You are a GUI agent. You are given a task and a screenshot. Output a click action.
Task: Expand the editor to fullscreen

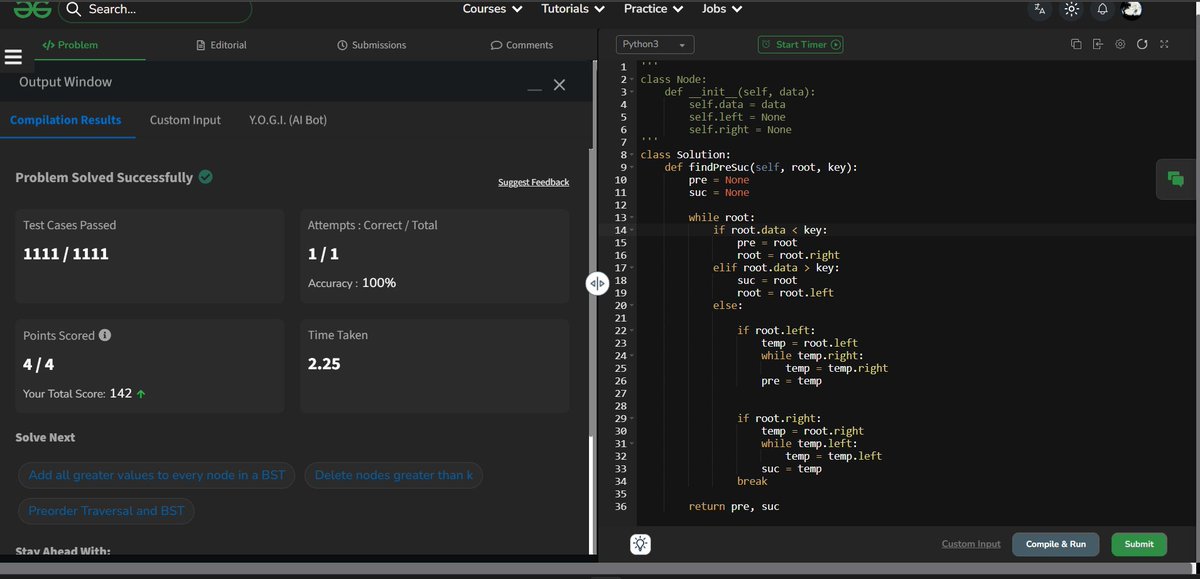click(1164, 44)
